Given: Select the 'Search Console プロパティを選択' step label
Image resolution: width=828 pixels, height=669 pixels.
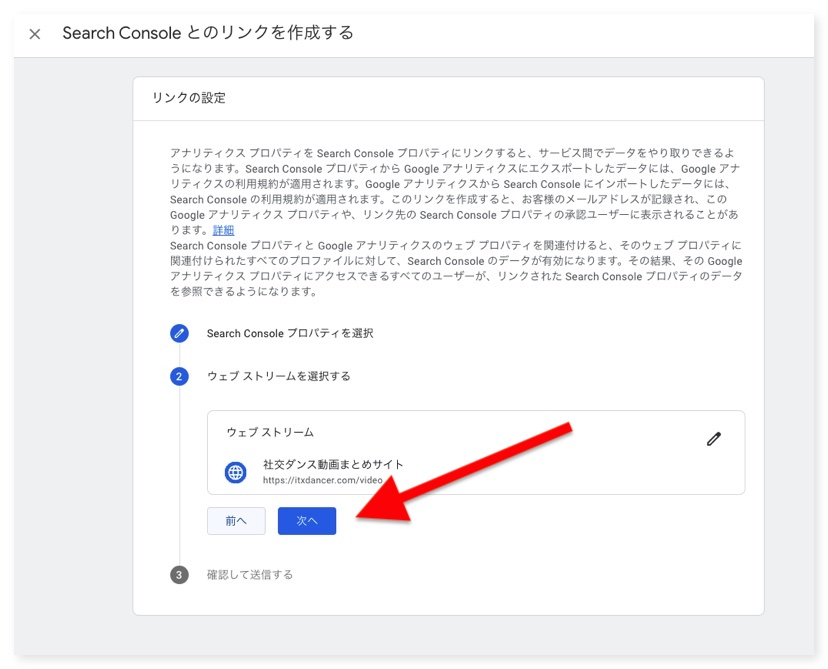Looking at the screenshot, I should 289,333.
